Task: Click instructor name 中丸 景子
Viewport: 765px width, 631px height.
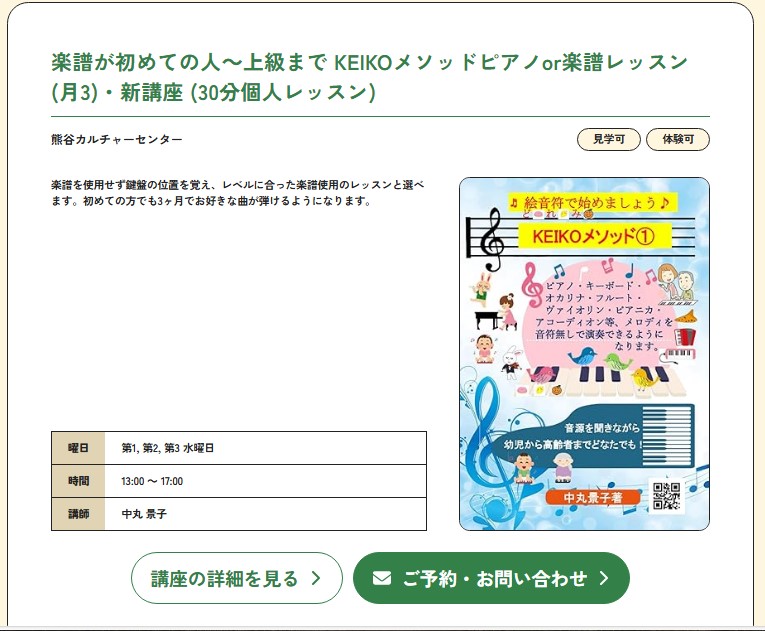Action: point(144,514)
